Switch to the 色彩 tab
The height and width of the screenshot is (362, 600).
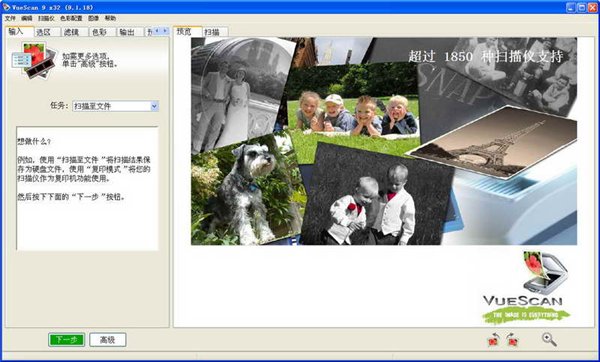pyautogui.click(x=99, y=32)
